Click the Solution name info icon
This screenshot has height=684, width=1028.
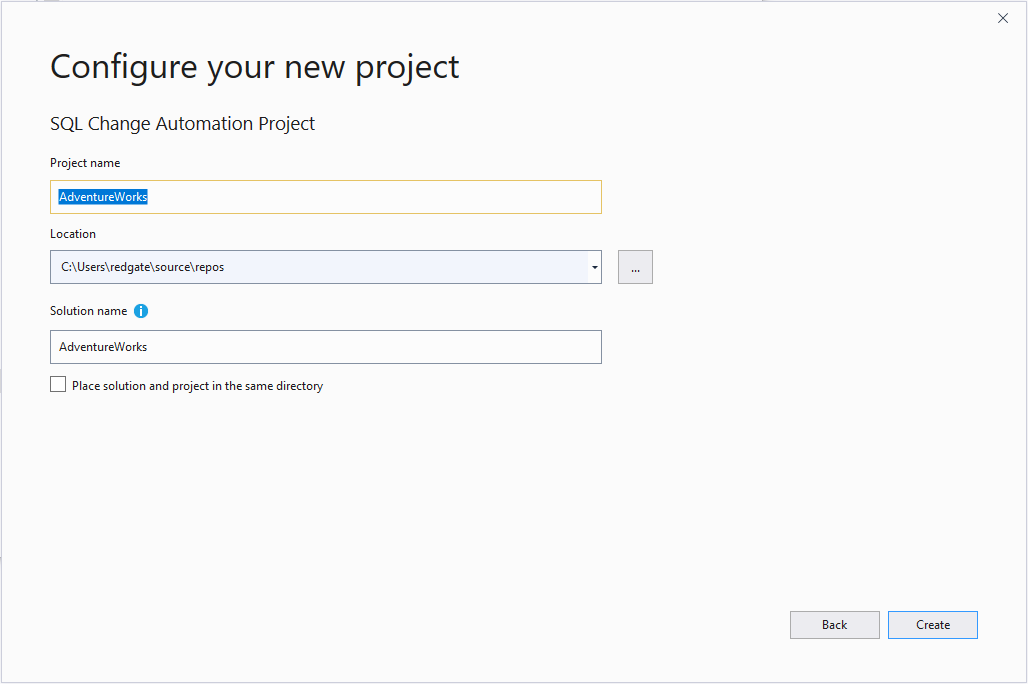pyautogui.click(x=141, y=311)
